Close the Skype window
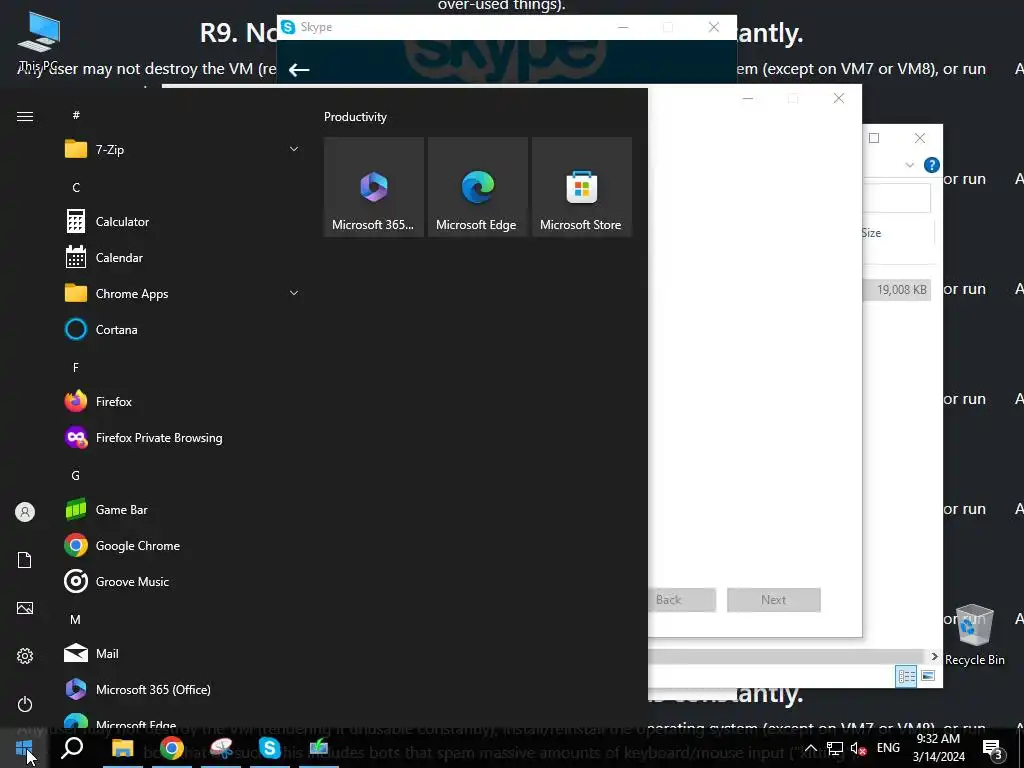The width and height of the screenshot is (1024, 768). [714, 27]
